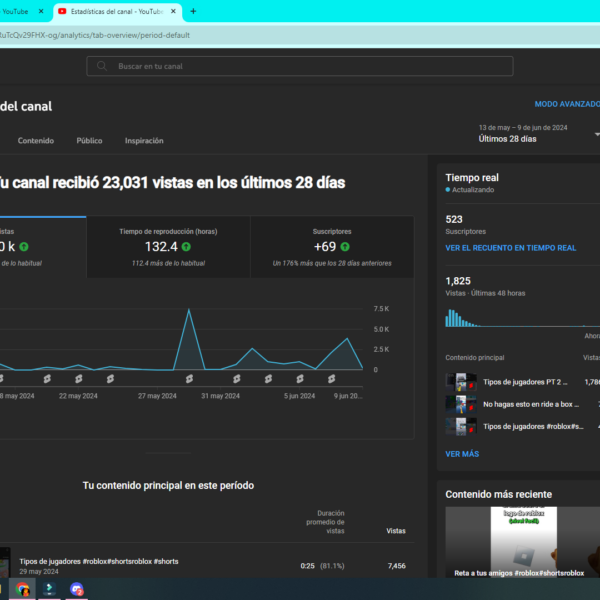Switch to the Contenido analytics tab

pos(36,141)
